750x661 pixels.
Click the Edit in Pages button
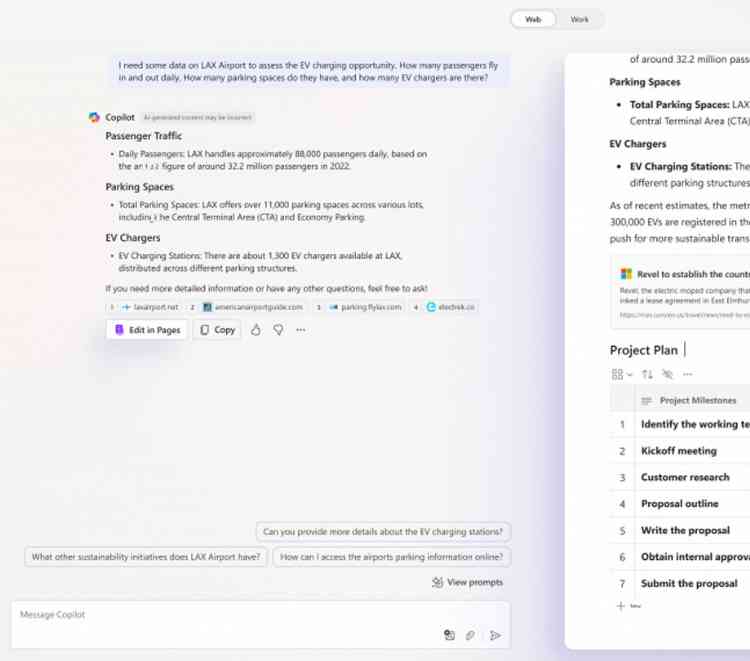[x=147, y=330]
